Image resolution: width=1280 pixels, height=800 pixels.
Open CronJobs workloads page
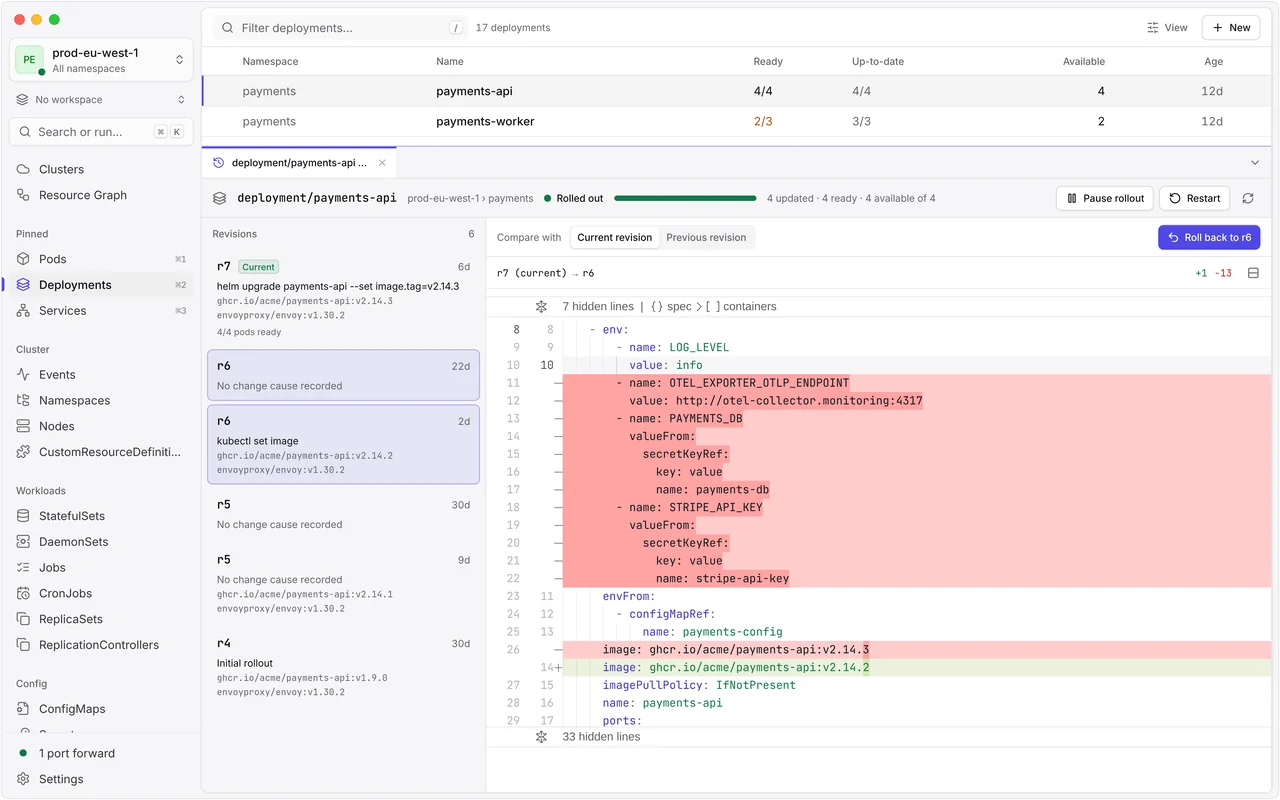pos(100,593)
